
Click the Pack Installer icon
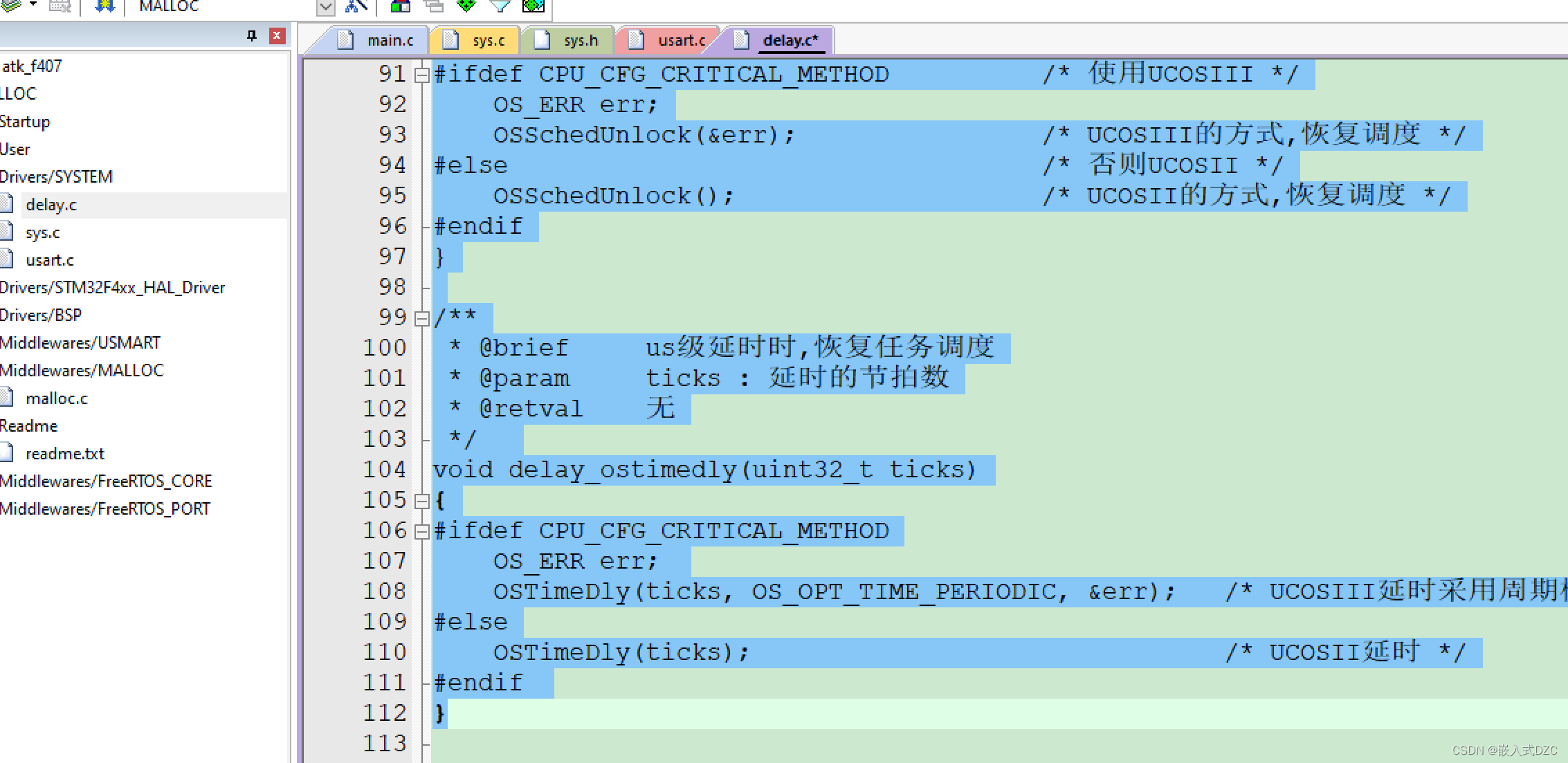pyautogui.click(x=534, y=6)
